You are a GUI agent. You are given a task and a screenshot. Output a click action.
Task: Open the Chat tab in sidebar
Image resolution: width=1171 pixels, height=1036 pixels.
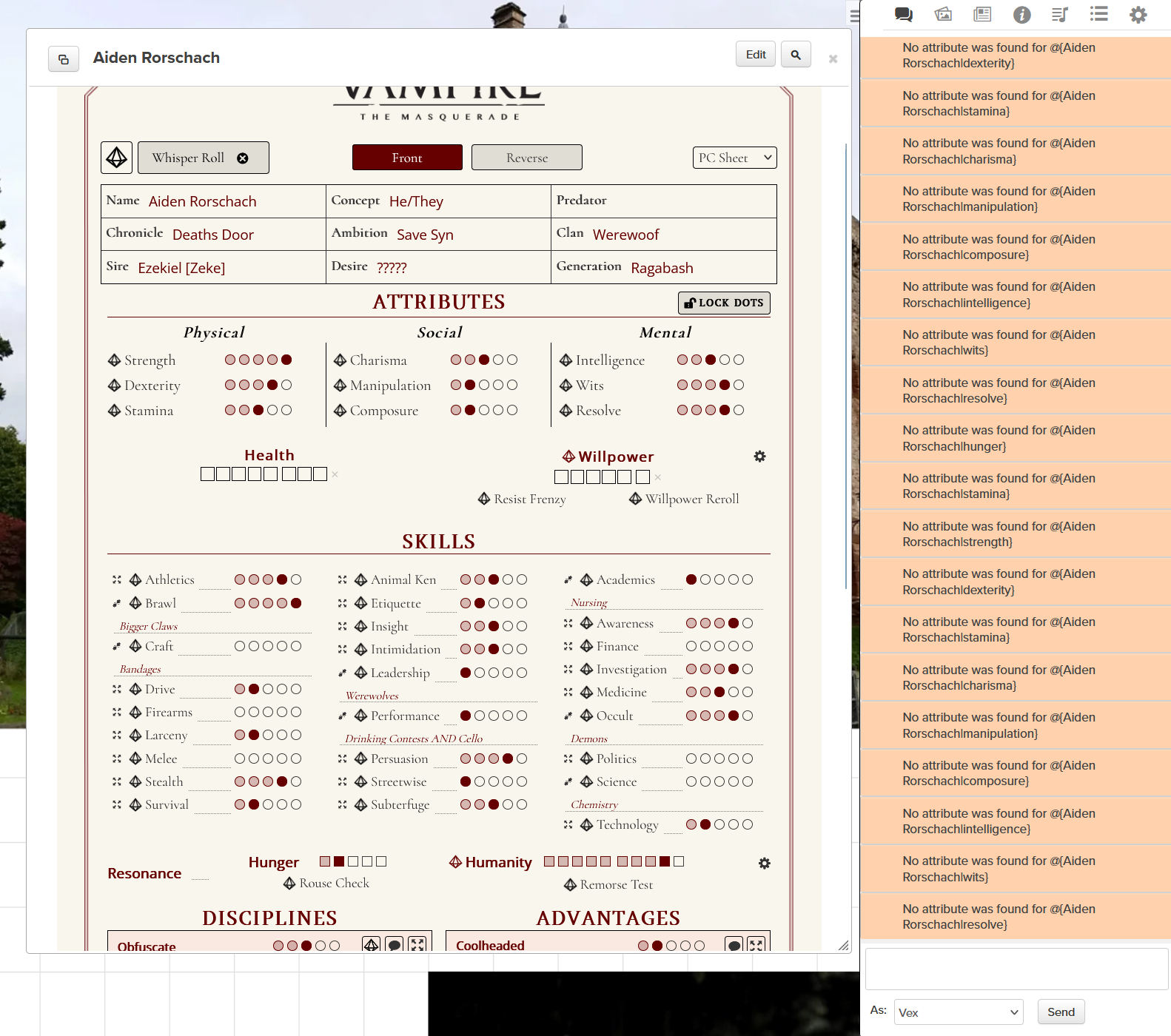[x=903, y=15]
